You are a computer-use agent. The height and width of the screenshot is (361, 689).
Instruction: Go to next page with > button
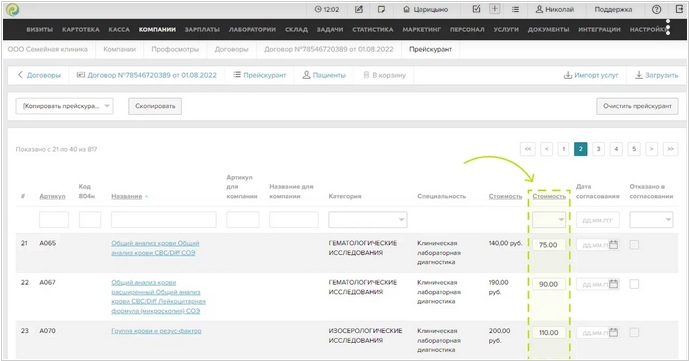point(651,149)
